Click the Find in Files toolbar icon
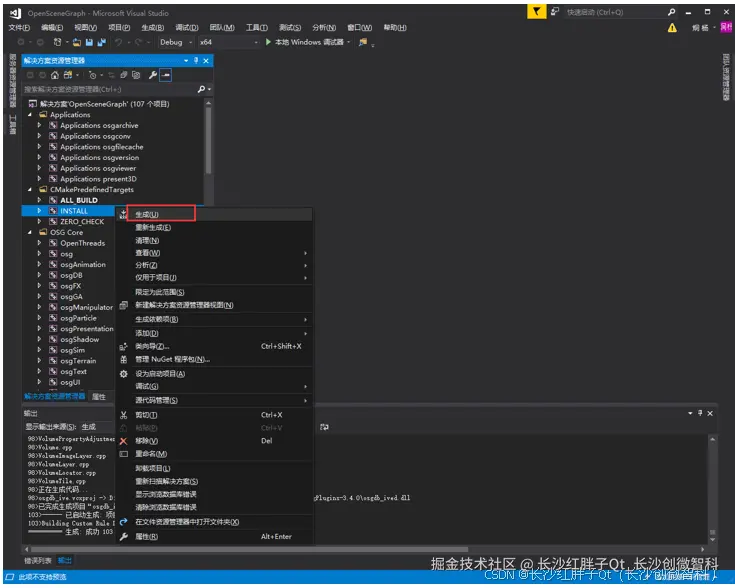The width and height of the screenshot is (735, 588). point(363,42)
